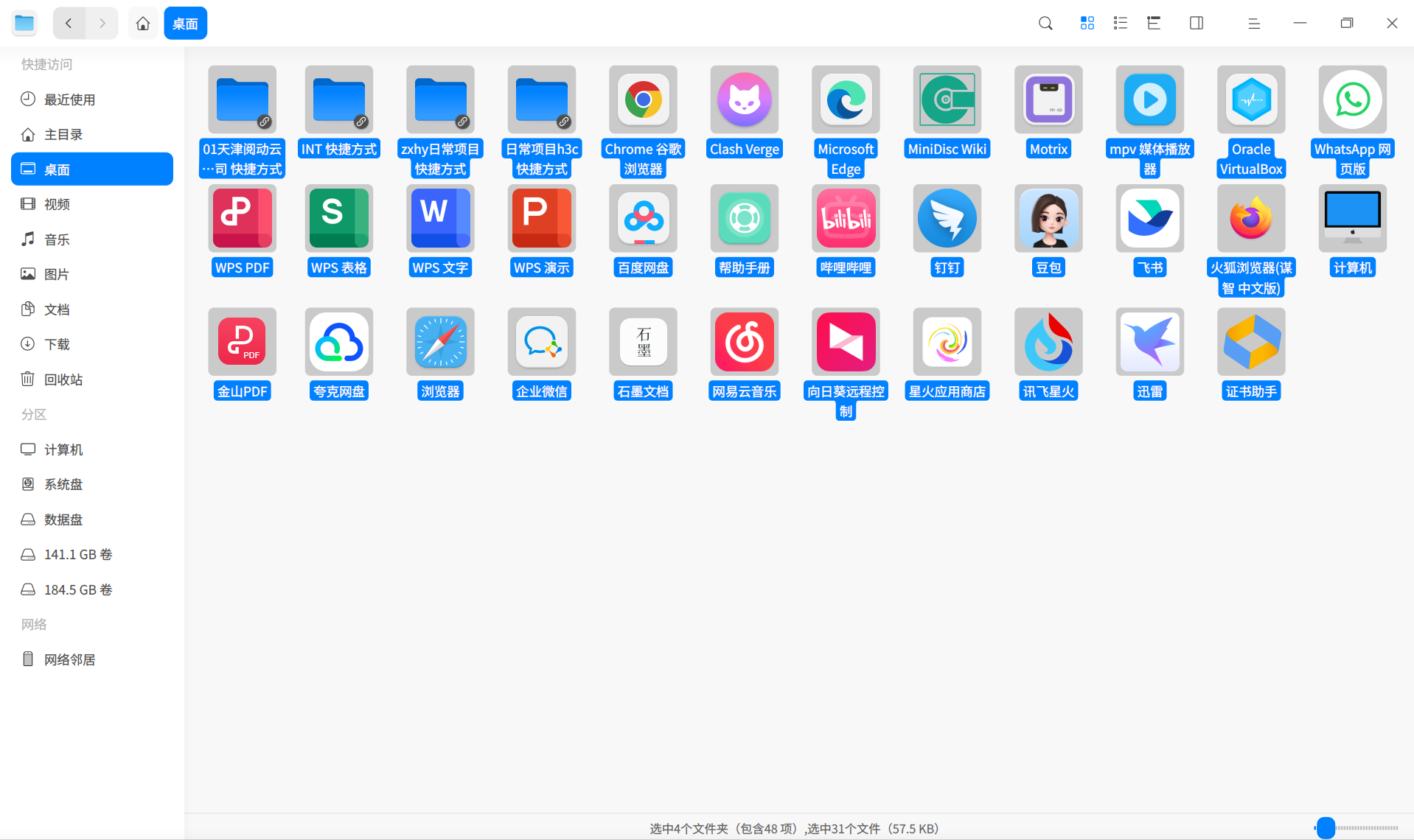Select the WPS 演示 icon
1414x840 pixels.
point(542,218)
